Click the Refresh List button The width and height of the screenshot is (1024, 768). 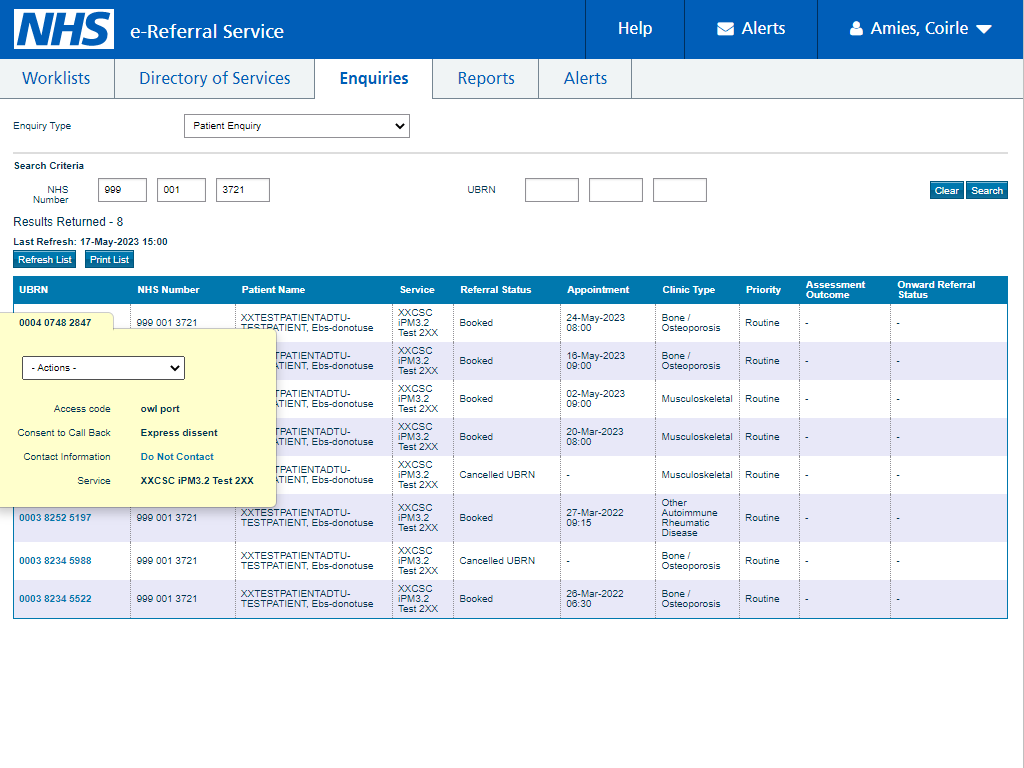pyautogui.click(x=44, y=259)
